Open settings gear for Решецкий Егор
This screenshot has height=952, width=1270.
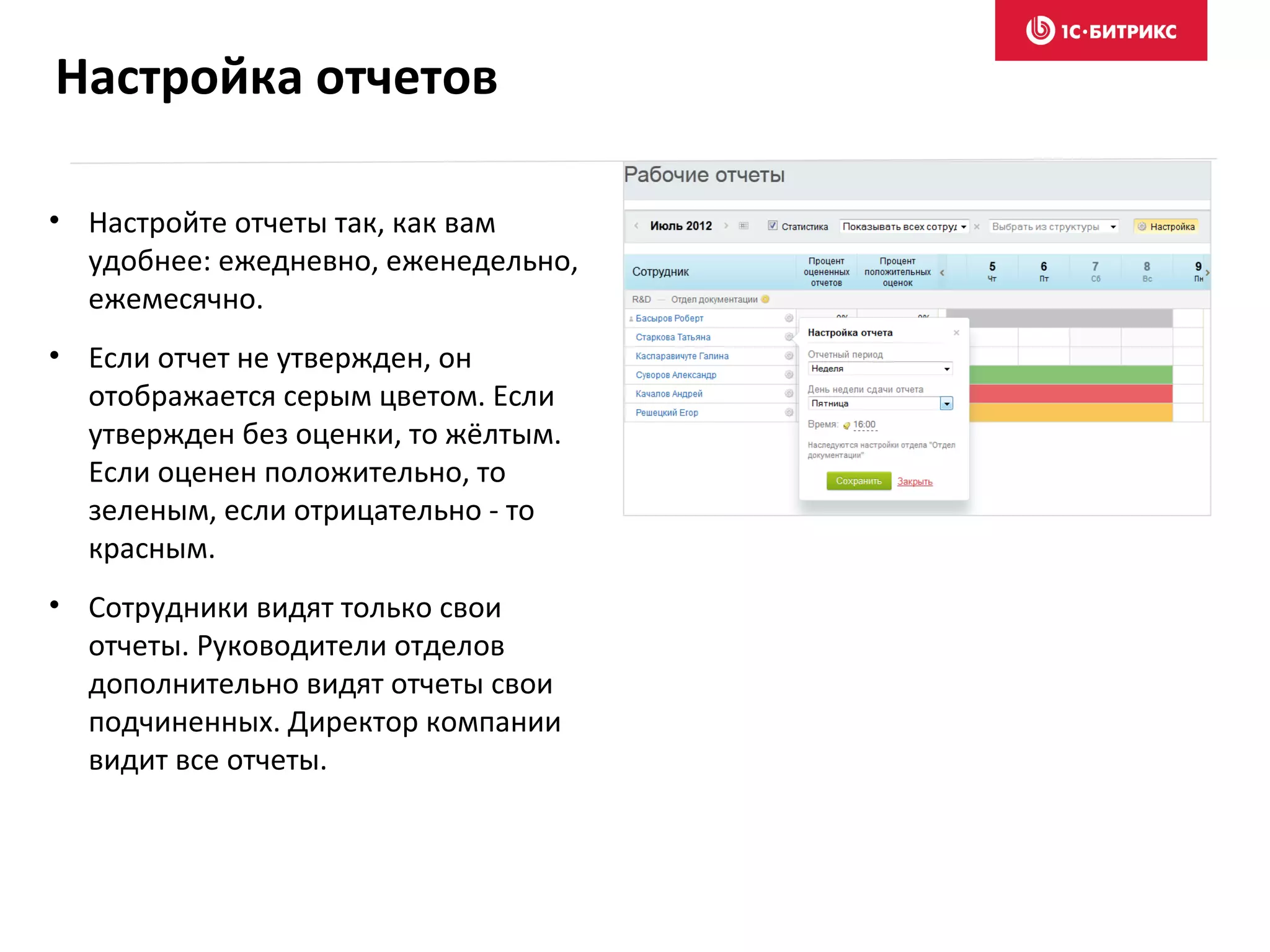tap(789, 413)
